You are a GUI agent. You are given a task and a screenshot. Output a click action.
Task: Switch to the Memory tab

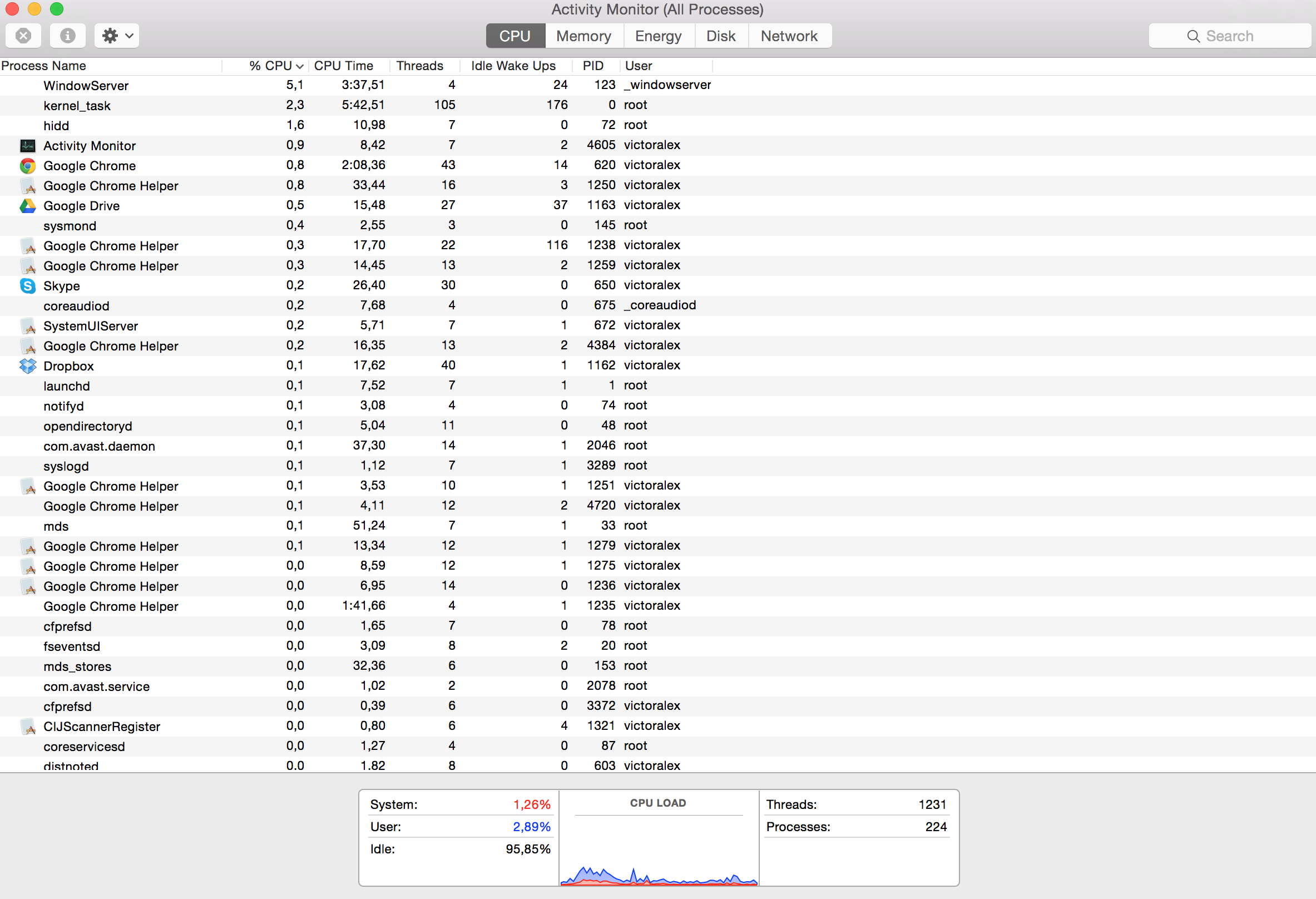point(583,36)
